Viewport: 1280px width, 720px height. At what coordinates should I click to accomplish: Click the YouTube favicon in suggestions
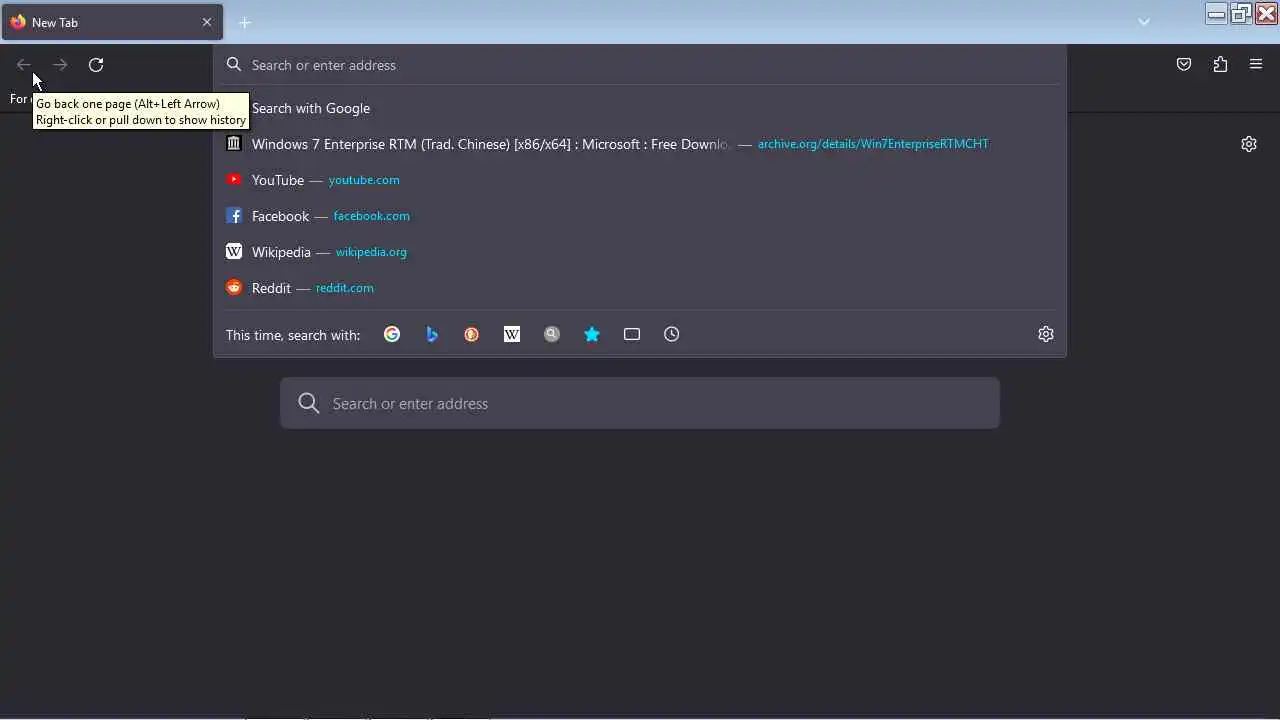click(234, 180)
